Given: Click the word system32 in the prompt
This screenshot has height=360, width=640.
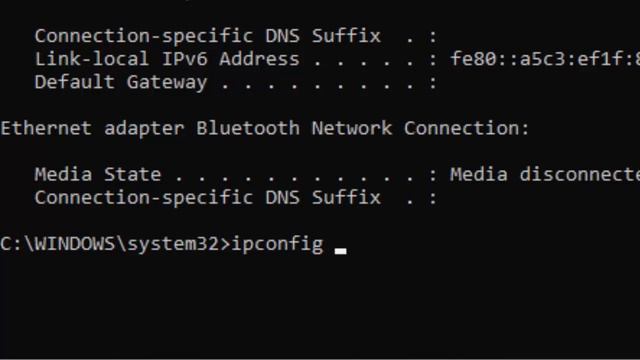Looking at the screenshot, I should click(173, 245).
